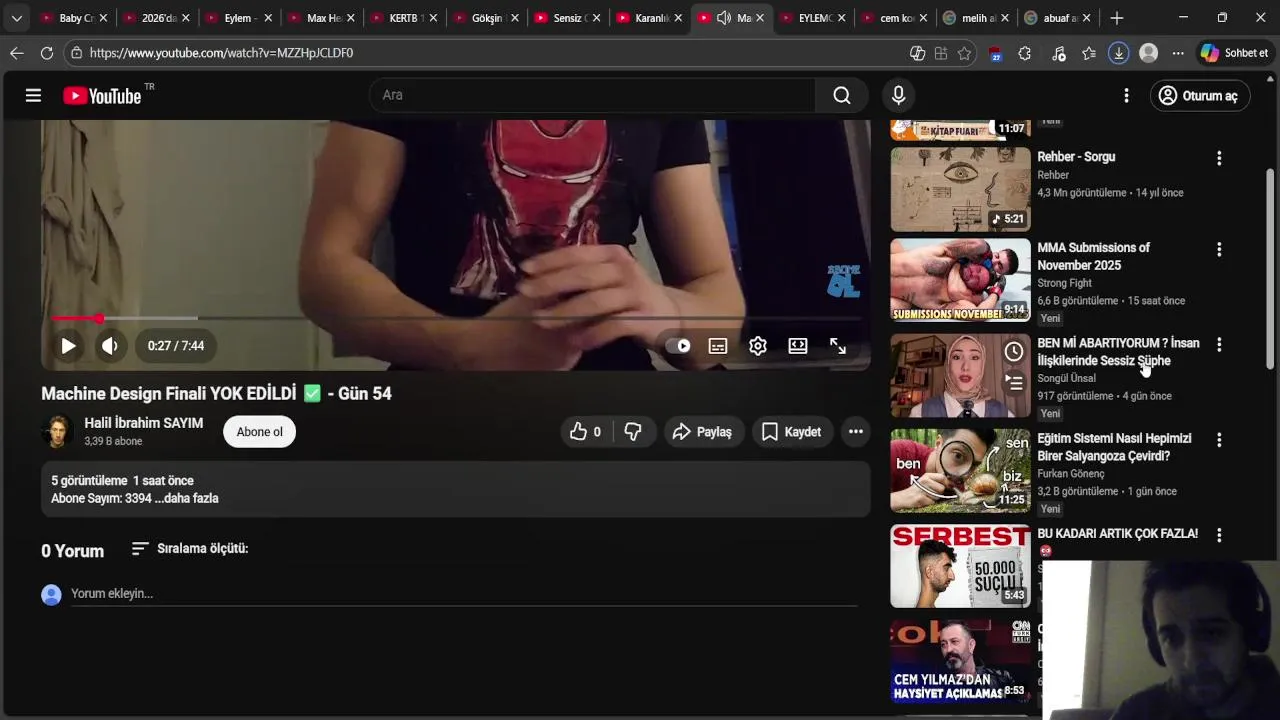Open the Cem Yılmaz video thumbnail
Image resolution: width=1280 pixels, height=720 pixels.
click(960, 662)
